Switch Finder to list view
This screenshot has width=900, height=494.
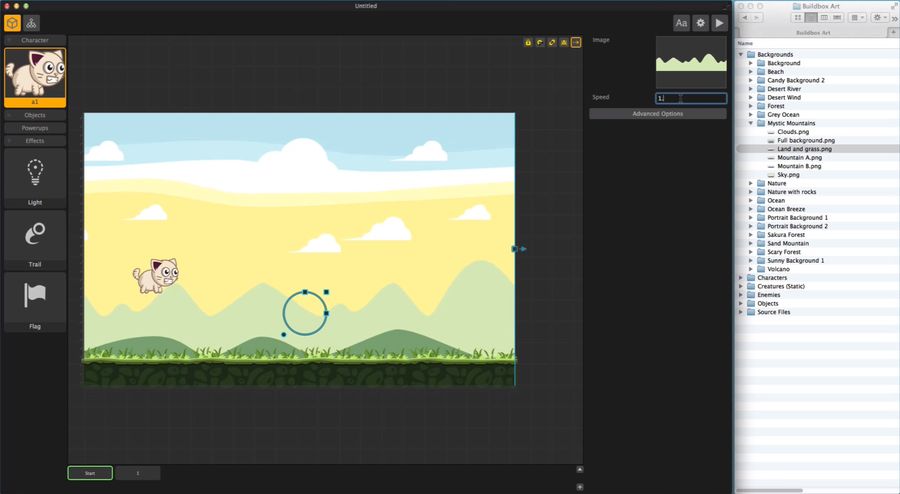(x=810, y=18)
